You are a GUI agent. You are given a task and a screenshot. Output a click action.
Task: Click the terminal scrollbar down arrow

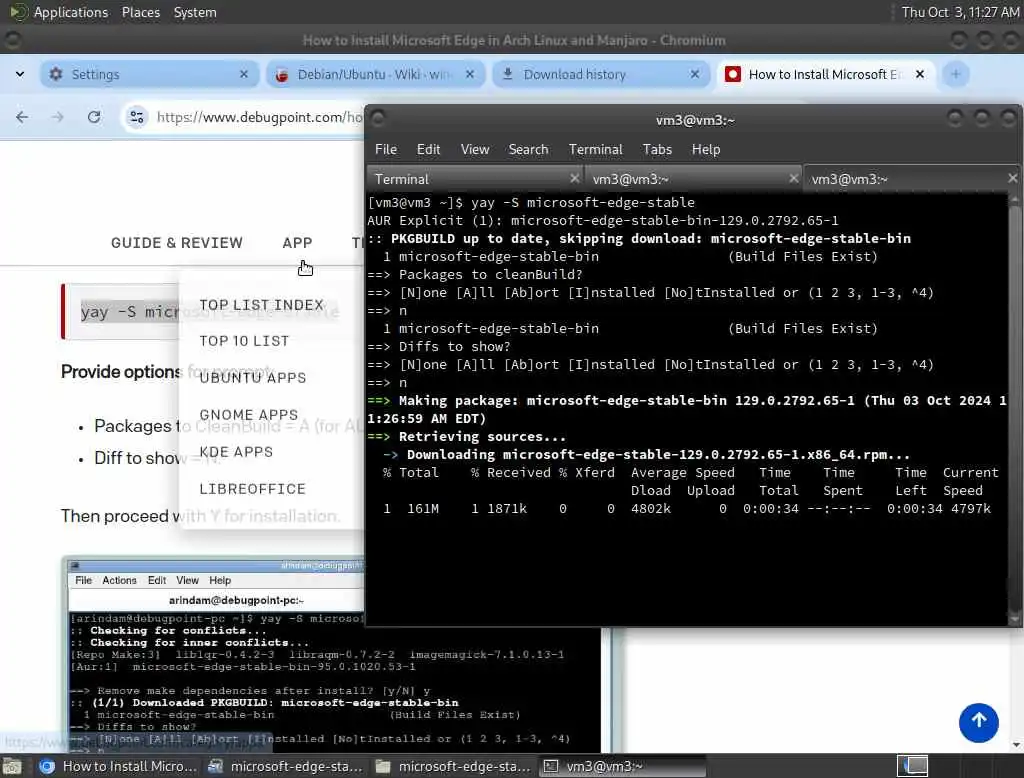click(x=1014, y=618)
